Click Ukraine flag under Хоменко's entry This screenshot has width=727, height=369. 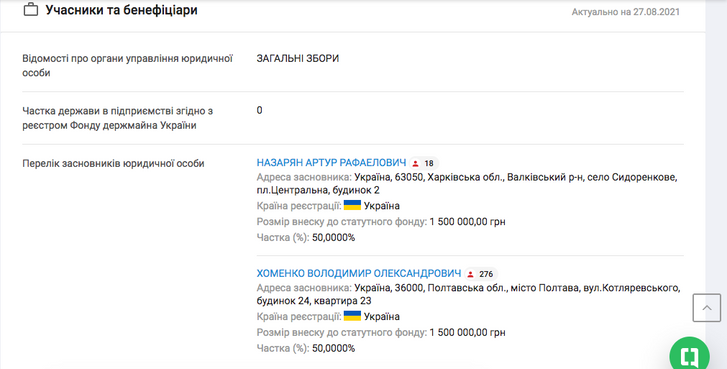pyautogui.click(x=352, y=316)
